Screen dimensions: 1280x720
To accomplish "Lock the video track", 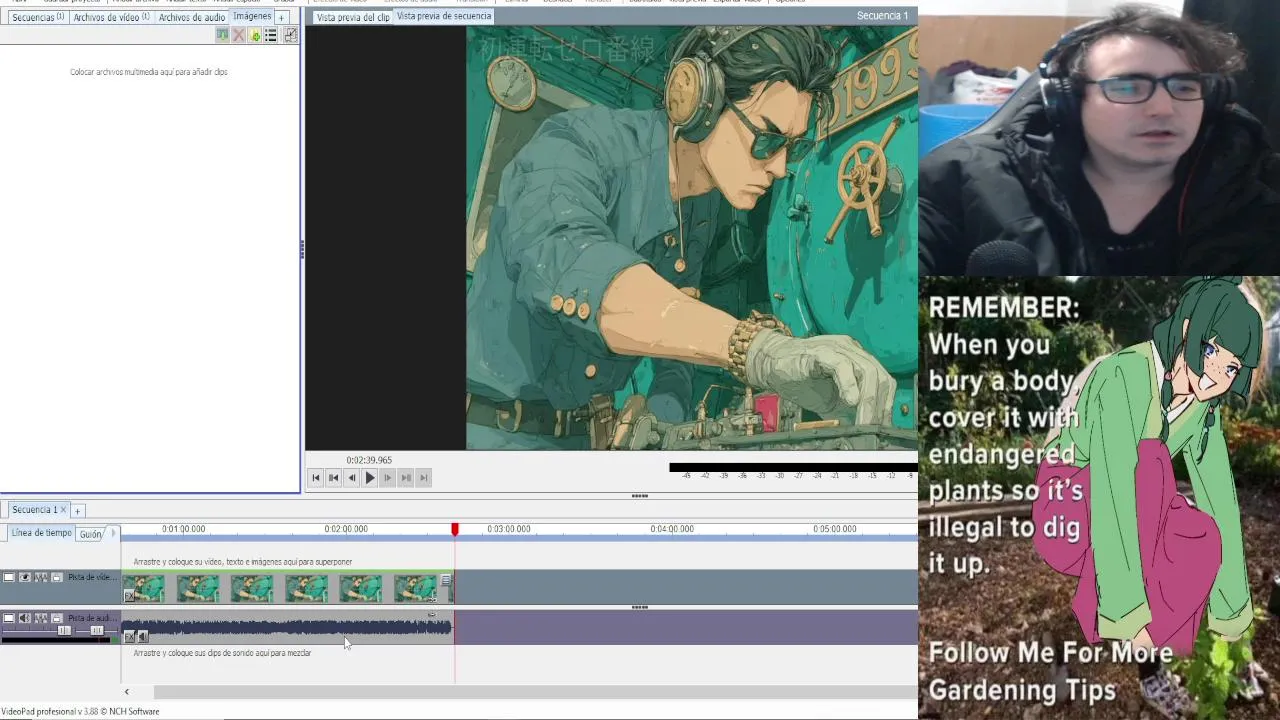I will point(57,577).
